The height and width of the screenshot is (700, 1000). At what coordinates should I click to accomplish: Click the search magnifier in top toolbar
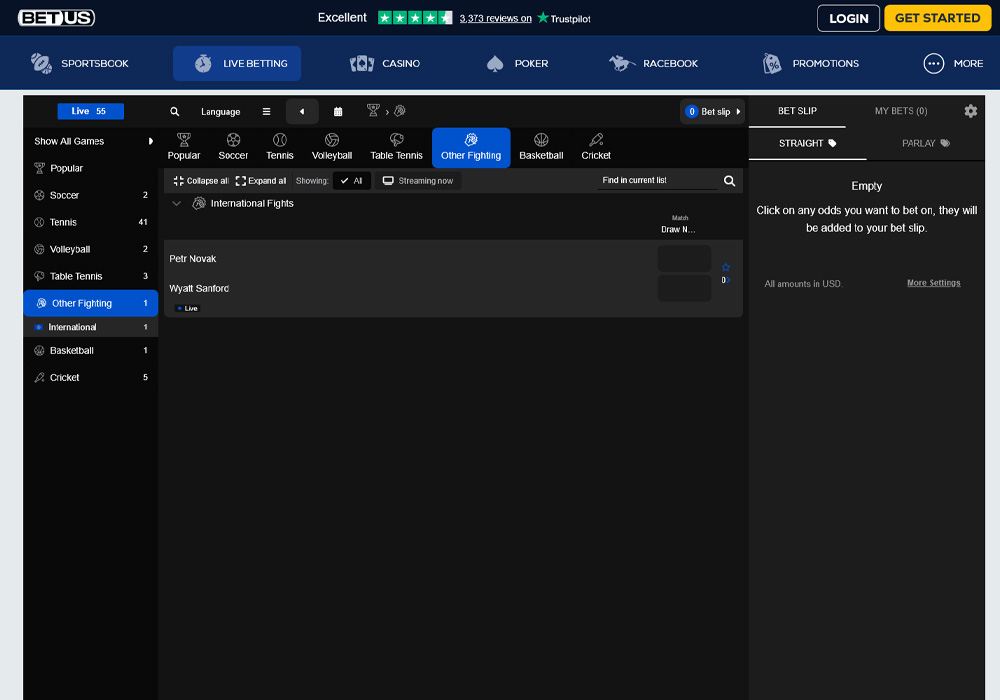174,111
